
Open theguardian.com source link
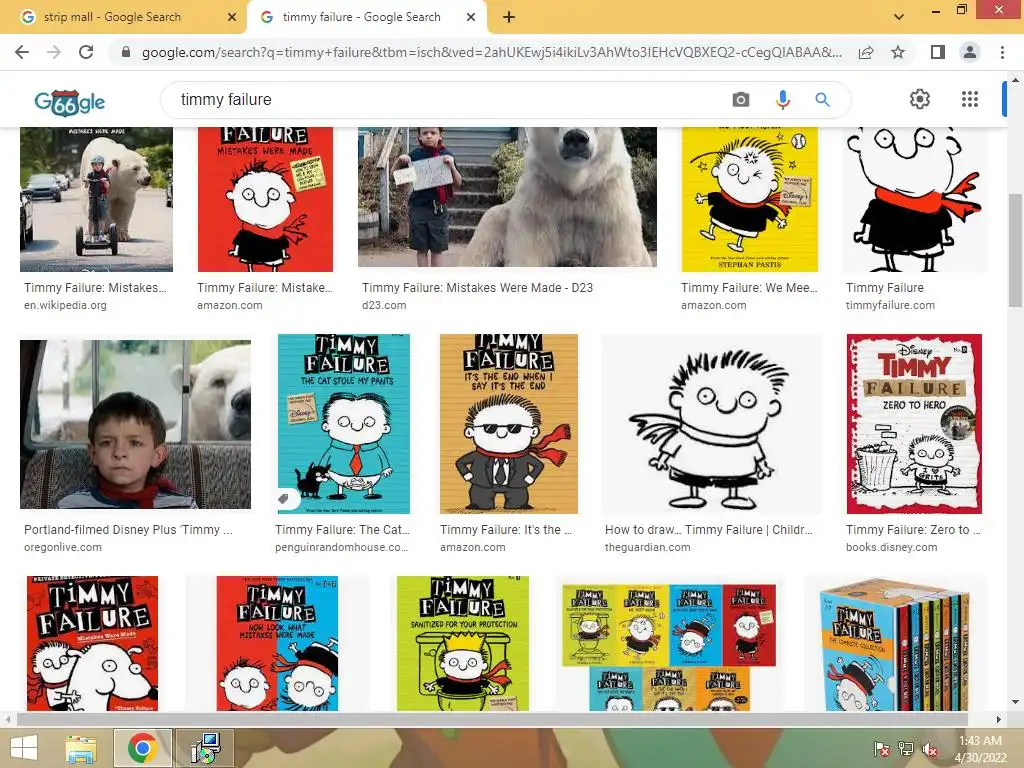(647, 547)
